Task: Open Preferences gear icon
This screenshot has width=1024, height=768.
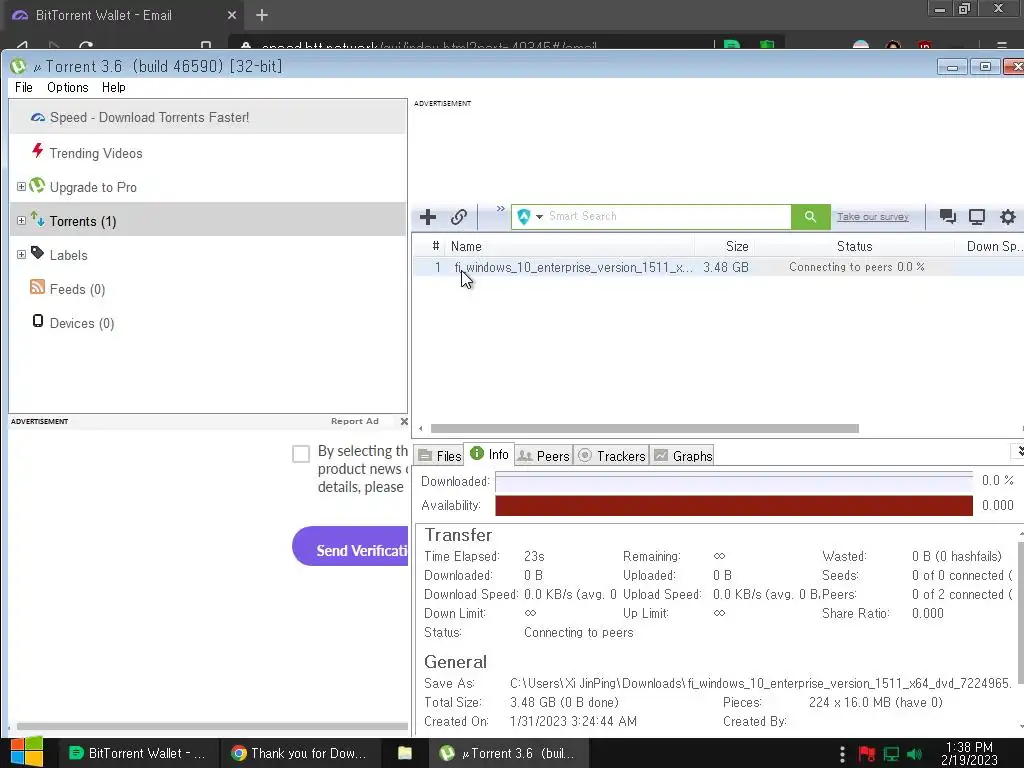Action: pyautogui.click(x=1008, y=217)
